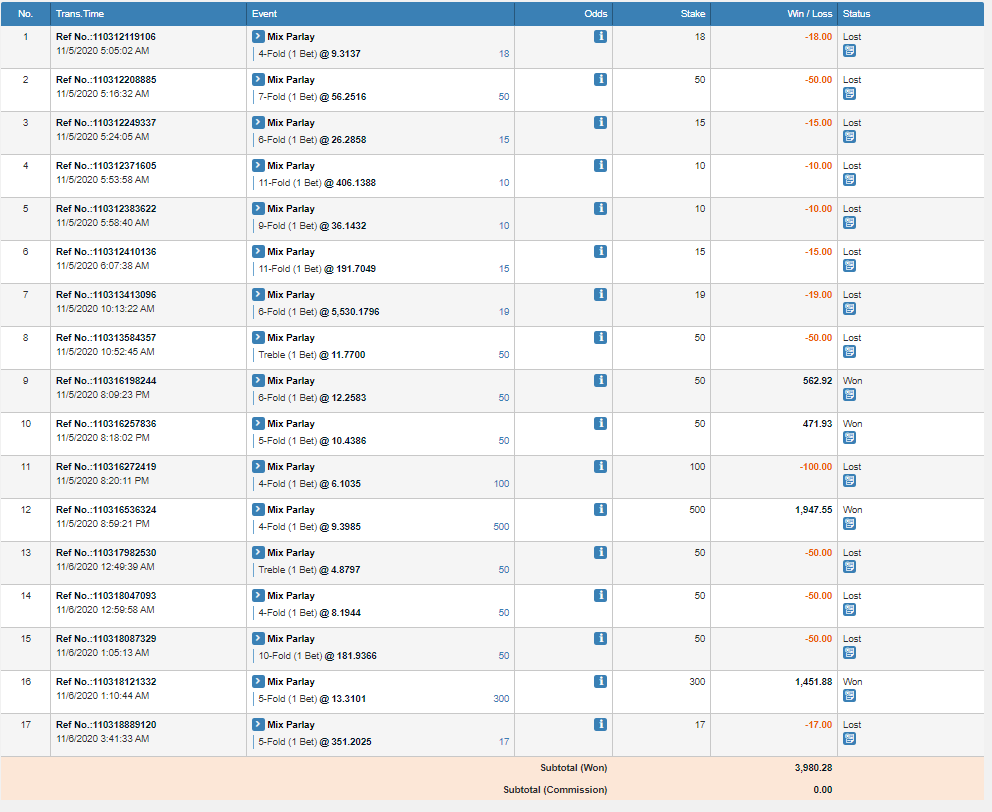
Task: Select win amount 1,451.88
Action: (x=814, y=682)
